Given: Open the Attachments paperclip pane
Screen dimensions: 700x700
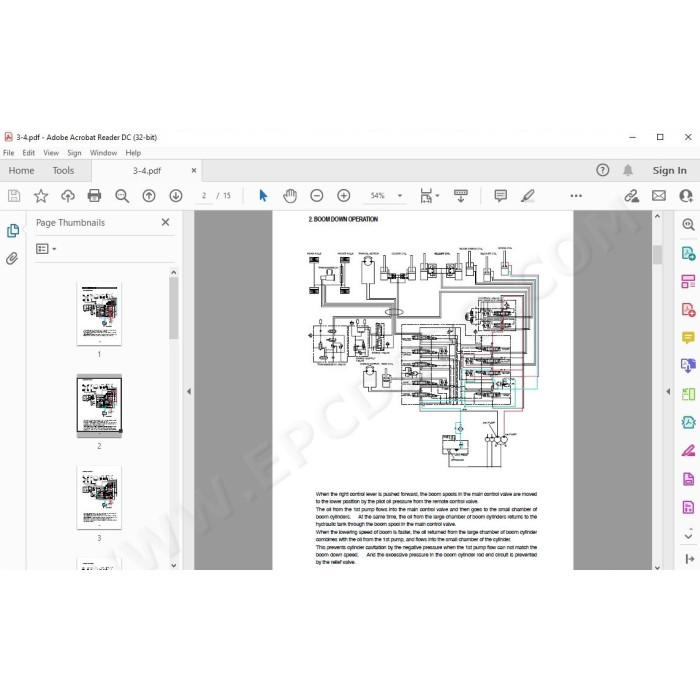Looking at the screenshot, I should [12, 258].
